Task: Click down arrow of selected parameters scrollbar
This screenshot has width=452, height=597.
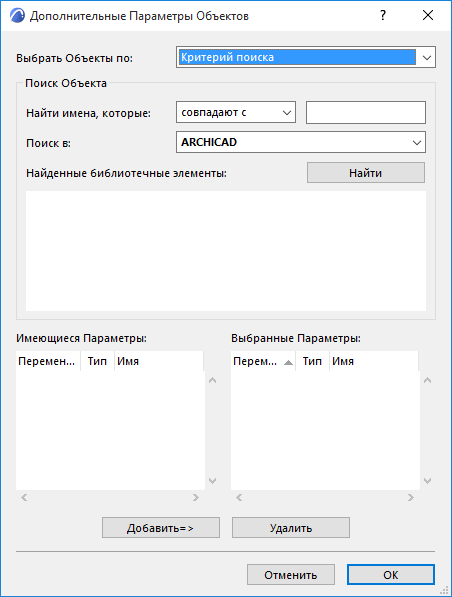Action: (428, 480)
